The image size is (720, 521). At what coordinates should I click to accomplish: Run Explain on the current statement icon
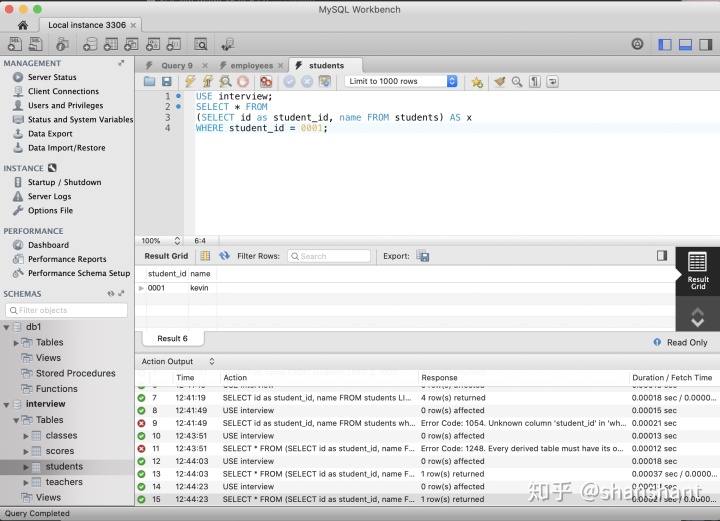225,82
